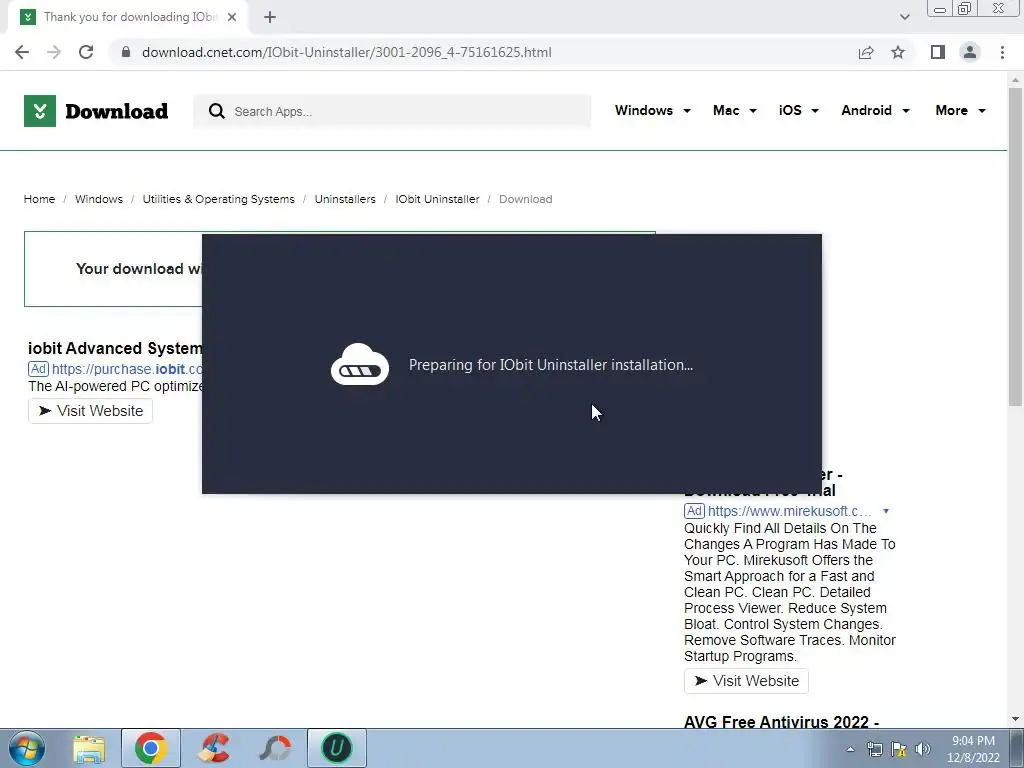Expand the mirekusoft ad options arrow

pos(886,511)
